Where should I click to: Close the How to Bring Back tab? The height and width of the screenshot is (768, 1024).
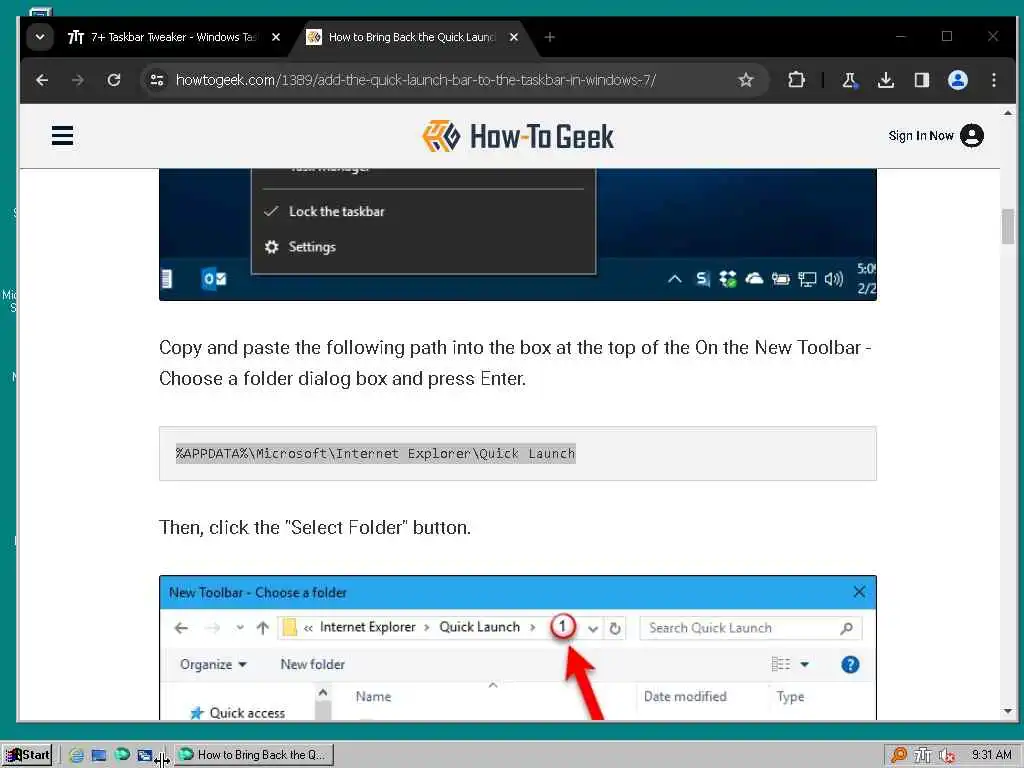coord(514,37)
